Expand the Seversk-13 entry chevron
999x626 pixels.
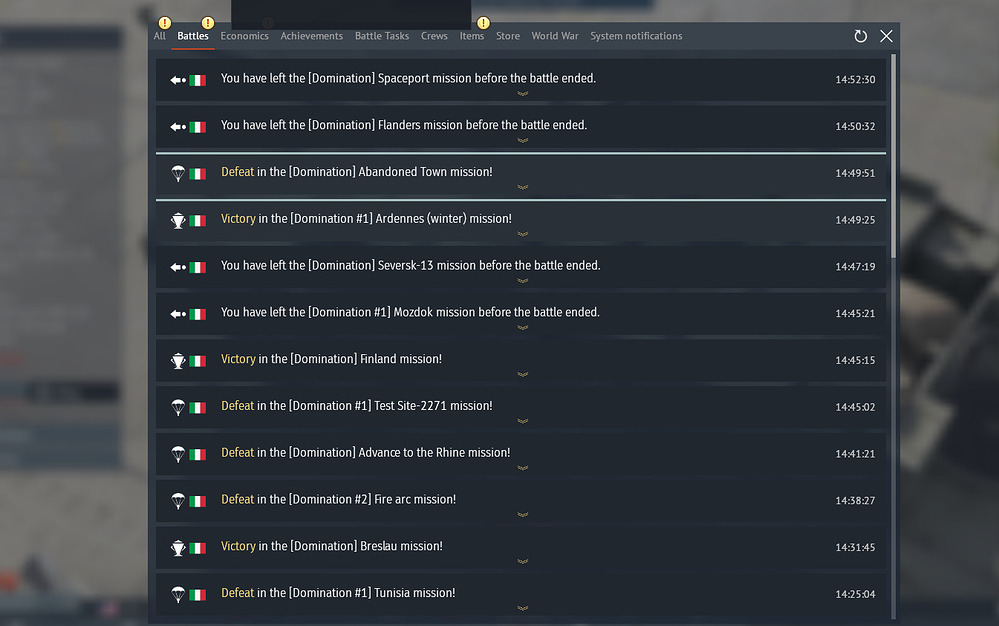point(522,281)
